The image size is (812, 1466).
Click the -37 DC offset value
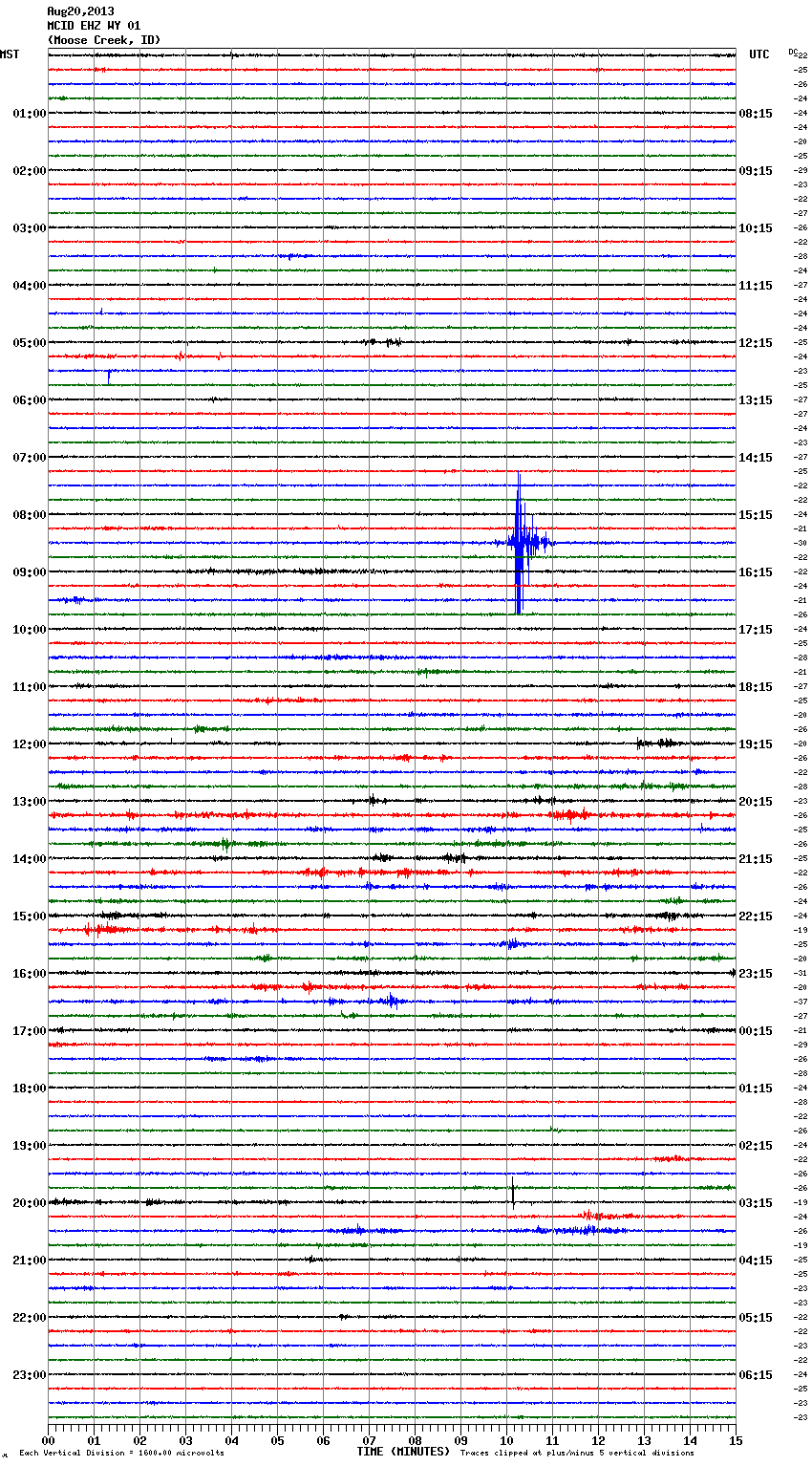click(801, 1002)
